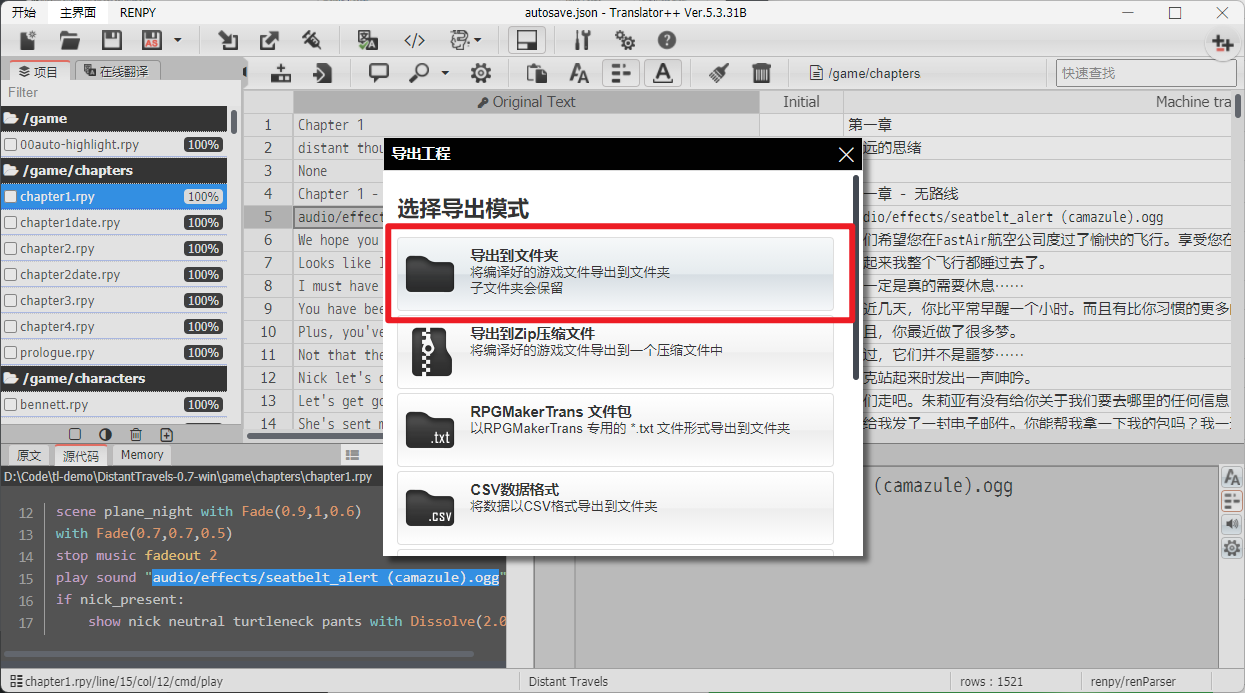This screenshot has height=693, width=1245.
Task: Open the 开始 menu
Action: tap(23, 13)
